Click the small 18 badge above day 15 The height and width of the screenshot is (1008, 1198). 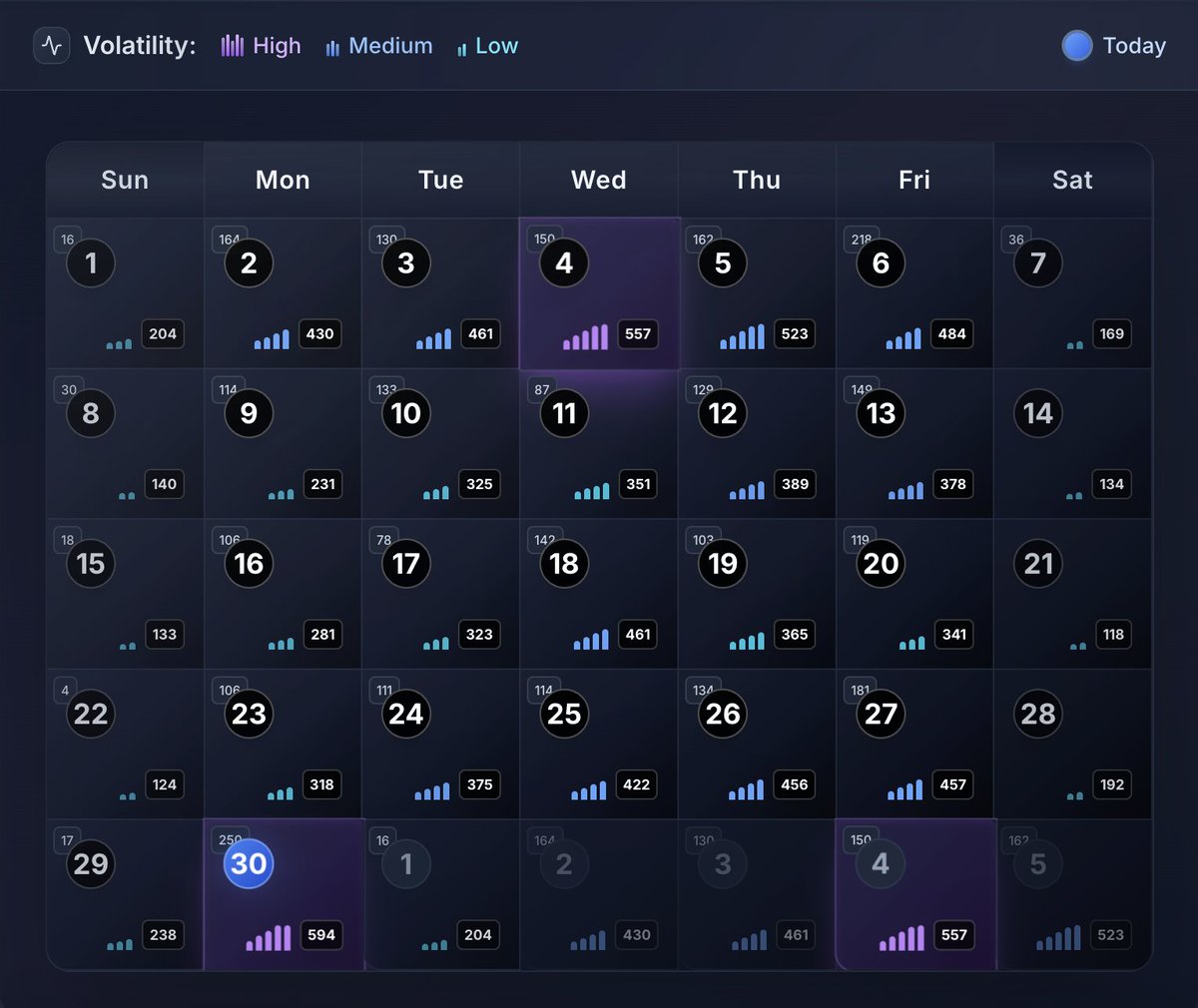pos(67,540)
